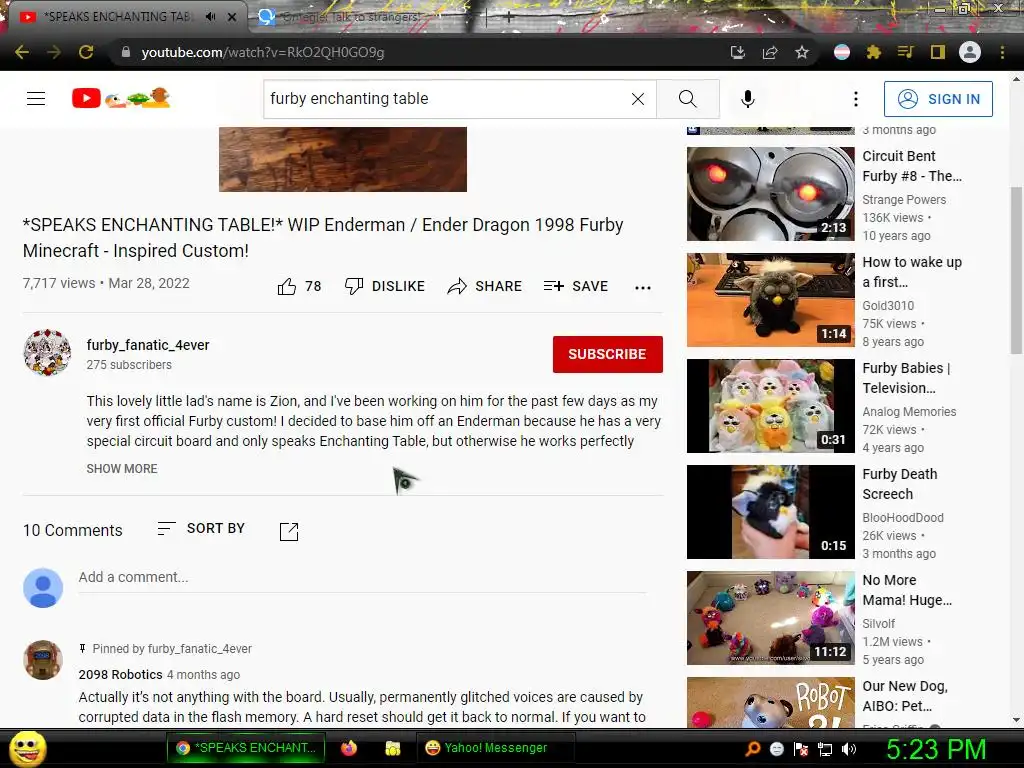
Task: Click the DISLIKE thumbs down button
Action: [x=385, y=286]
